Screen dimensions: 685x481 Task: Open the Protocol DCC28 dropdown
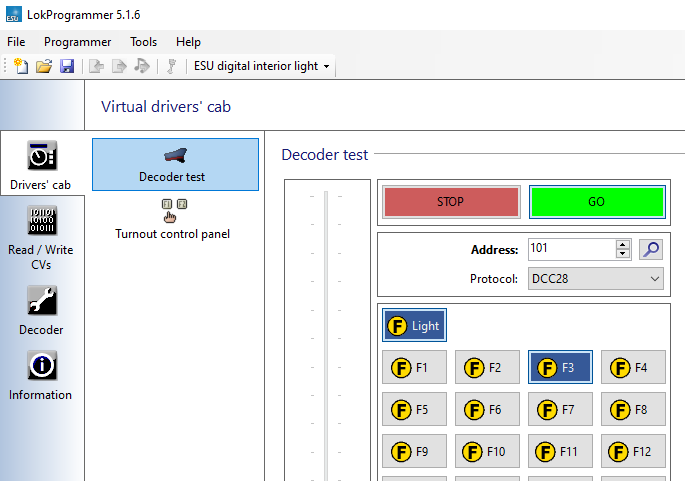(x=595, y=279)
